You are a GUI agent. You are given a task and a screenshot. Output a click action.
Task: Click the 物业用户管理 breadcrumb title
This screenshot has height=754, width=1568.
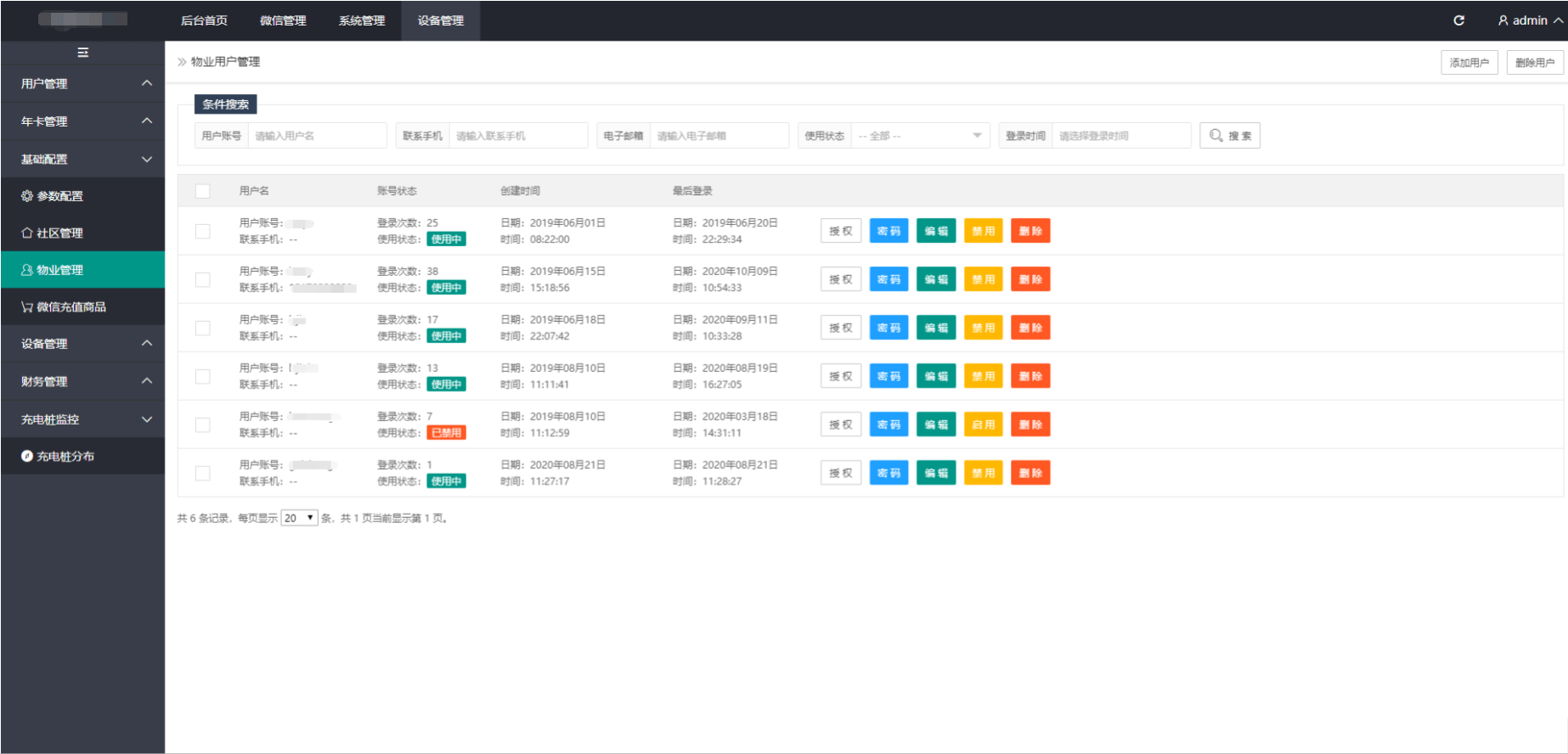click(x=225, y=62)
